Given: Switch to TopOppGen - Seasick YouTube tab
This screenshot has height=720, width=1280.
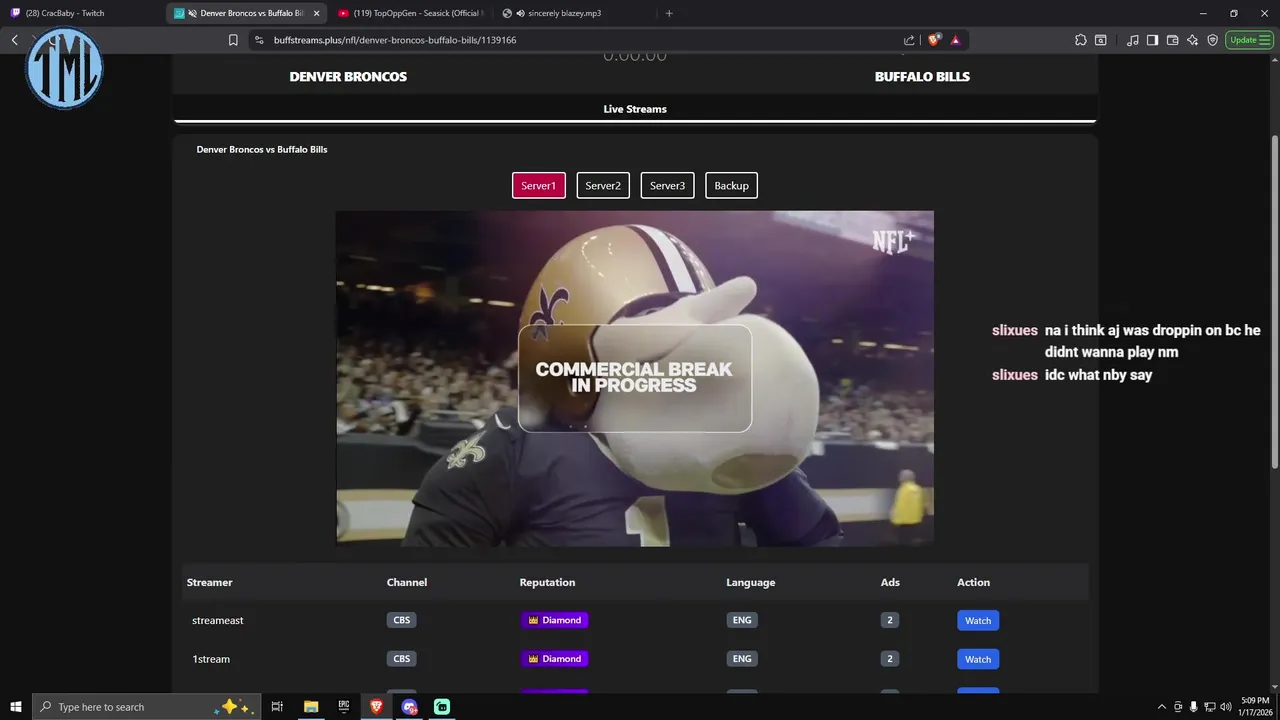Looking at the screenshot, I should point(411,13).
